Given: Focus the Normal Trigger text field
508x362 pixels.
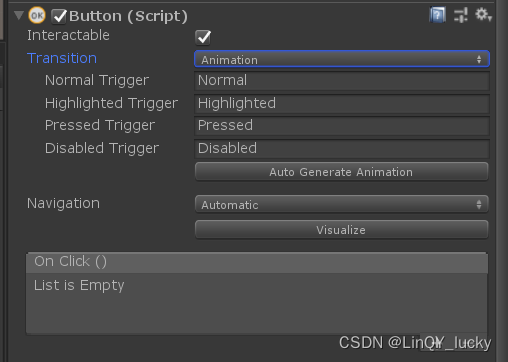Looking at the screenshot, I should coord(342,80).
